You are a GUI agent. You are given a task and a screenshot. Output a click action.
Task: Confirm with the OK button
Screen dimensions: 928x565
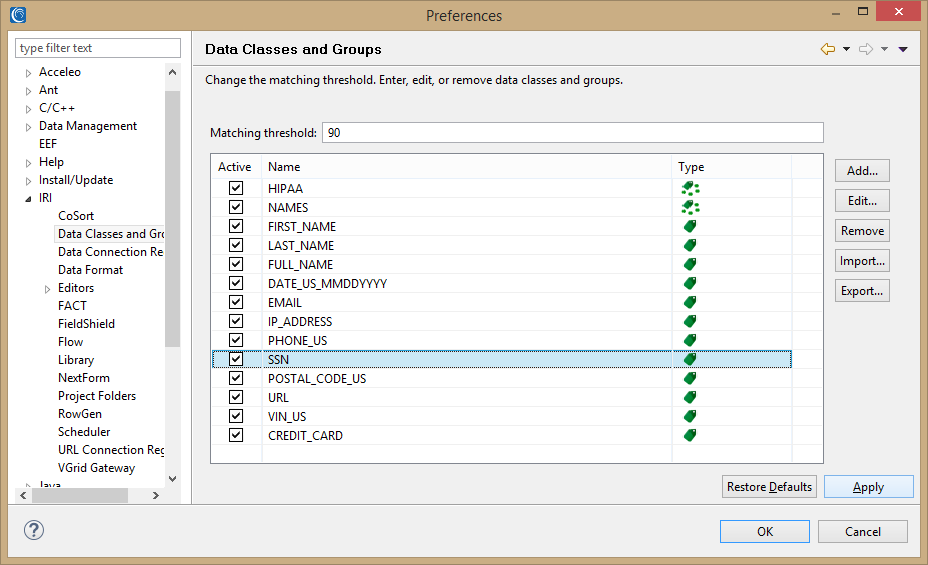[765, 531]
